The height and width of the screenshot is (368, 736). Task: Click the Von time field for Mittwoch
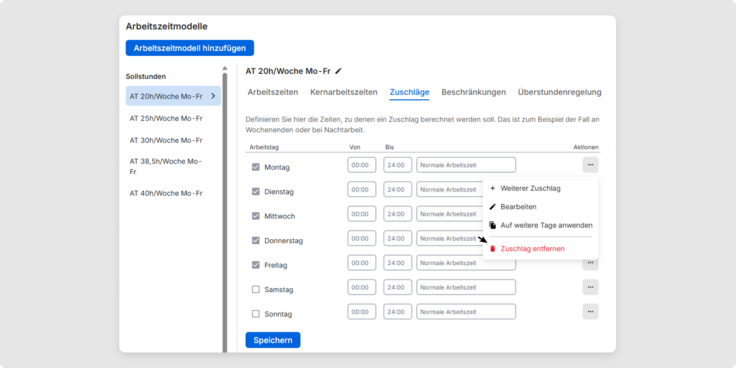(x=361, y=214)
